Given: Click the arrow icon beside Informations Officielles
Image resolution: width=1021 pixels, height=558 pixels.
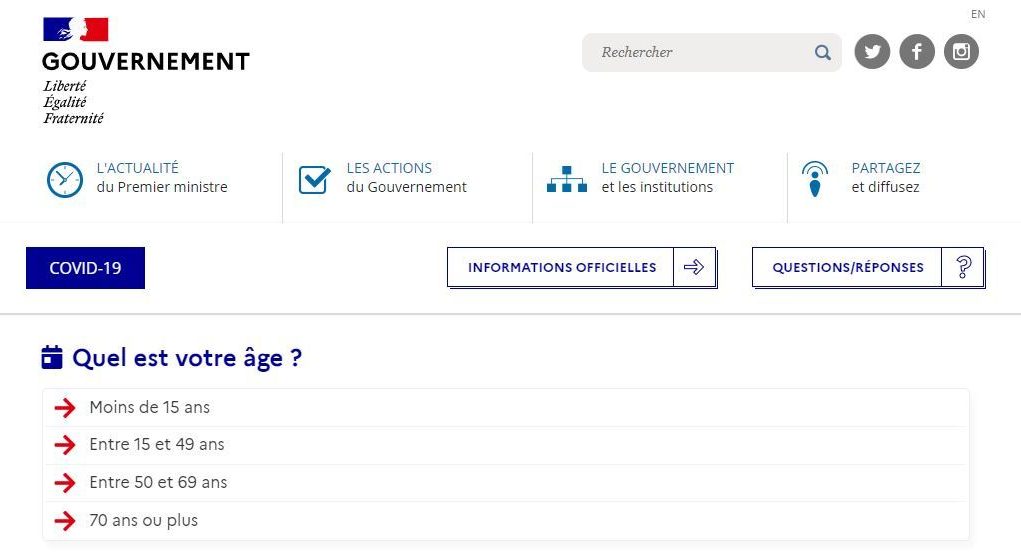Looking at the screenshot, I should pos(694,267).
